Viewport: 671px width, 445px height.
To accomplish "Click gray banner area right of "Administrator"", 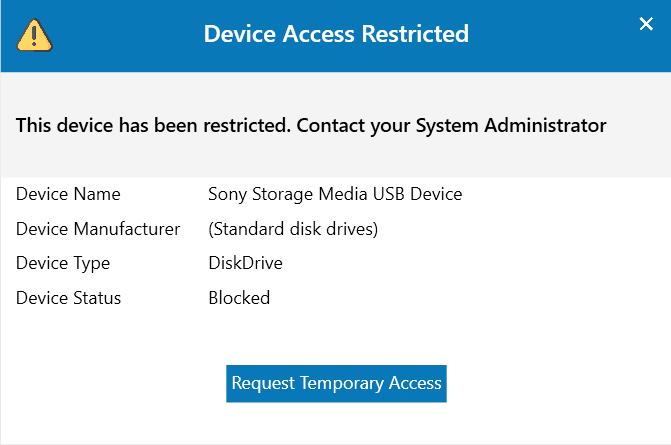I will click(x=638, y=126).
